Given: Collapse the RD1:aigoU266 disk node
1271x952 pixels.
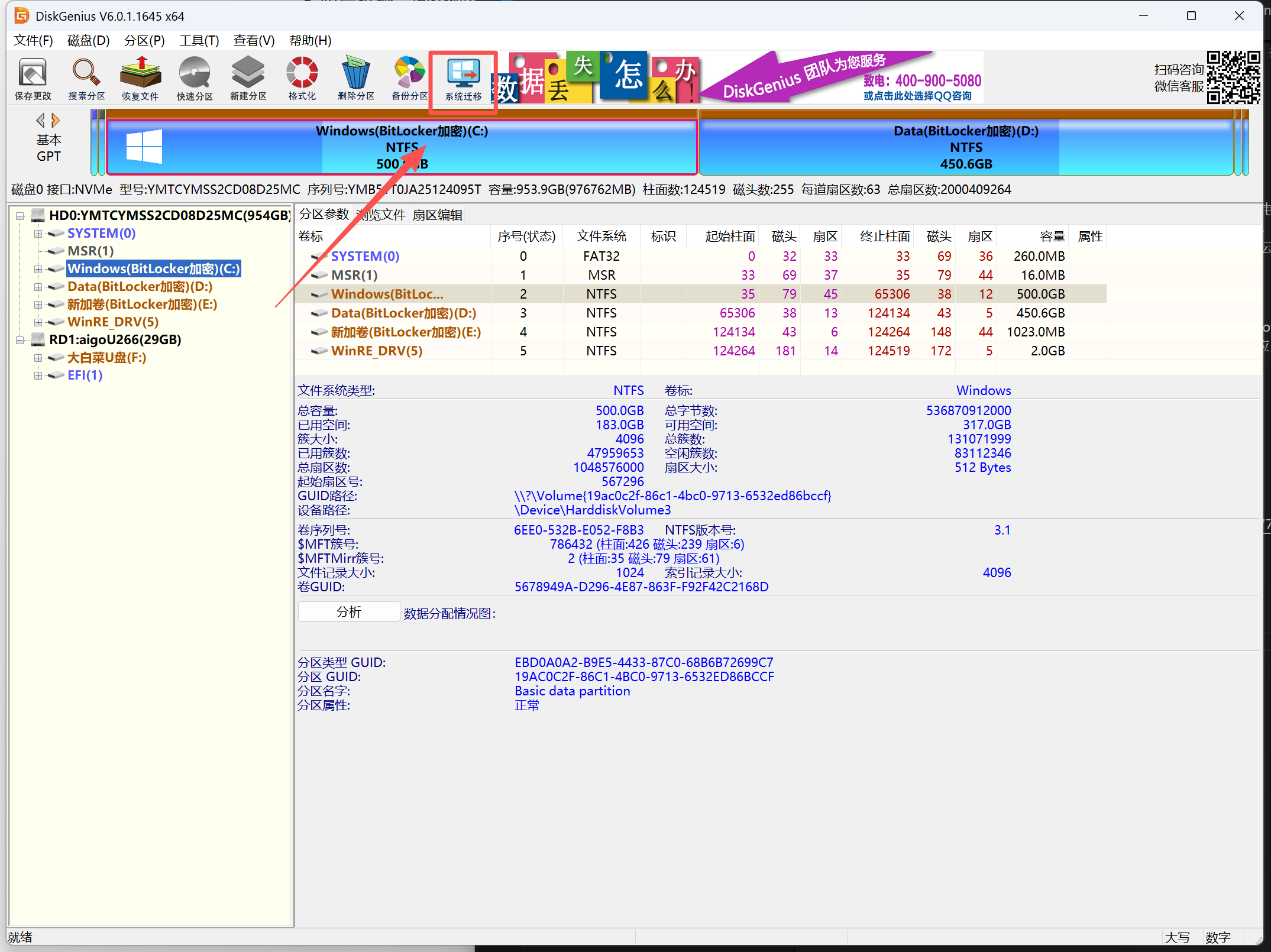Looking at the screenshot, I should coord(20,340).
